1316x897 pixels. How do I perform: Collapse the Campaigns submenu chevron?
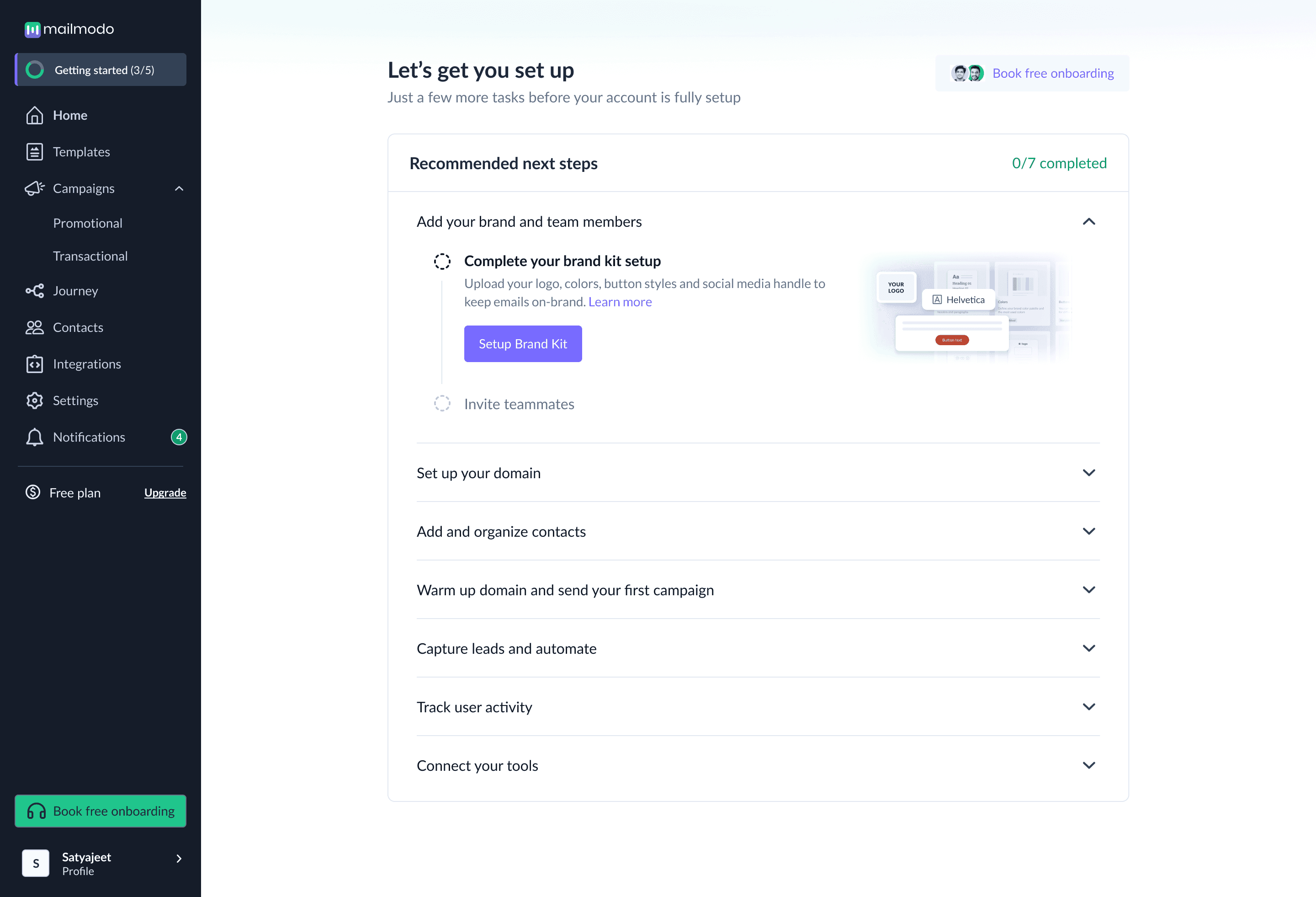tap(179, 189)
